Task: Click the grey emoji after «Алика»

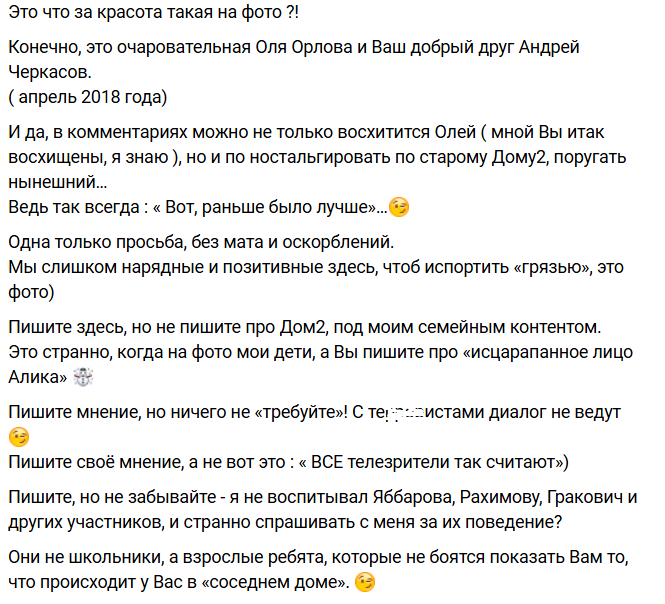Action: 83,377
